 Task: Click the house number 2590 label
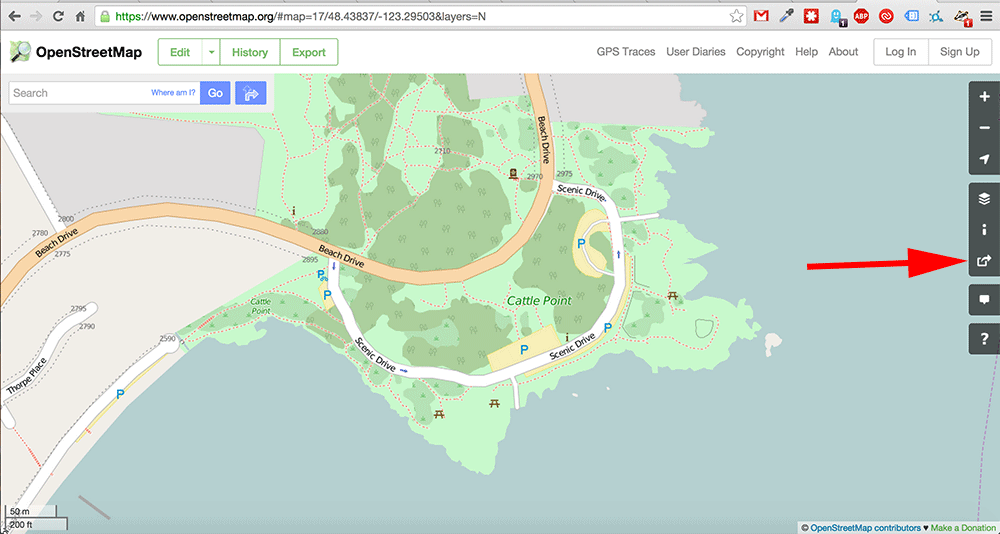point(167,339)
